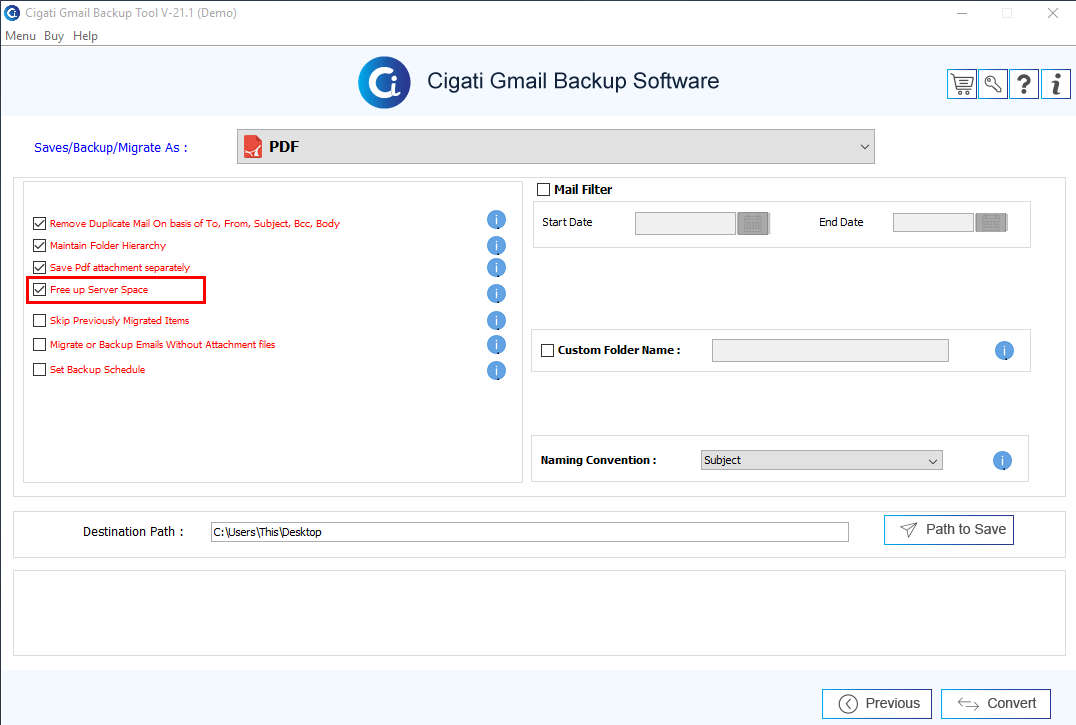Uncheck Save Pdf attachment separately
The height and width of the screenshot is (725, 1076).
click(x=40, y=268)
